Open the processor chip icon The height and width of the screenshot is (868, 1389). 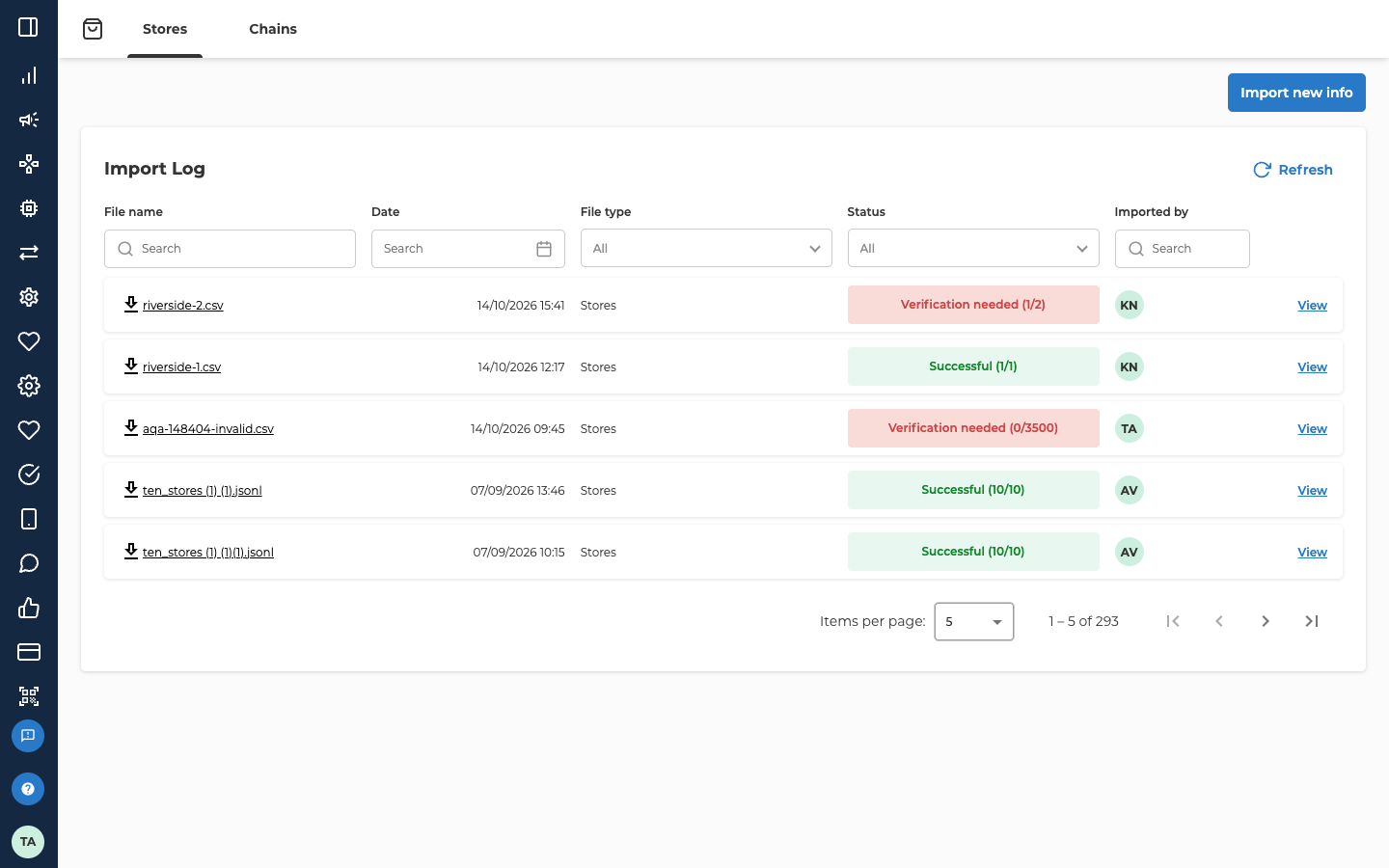(29, 208)
